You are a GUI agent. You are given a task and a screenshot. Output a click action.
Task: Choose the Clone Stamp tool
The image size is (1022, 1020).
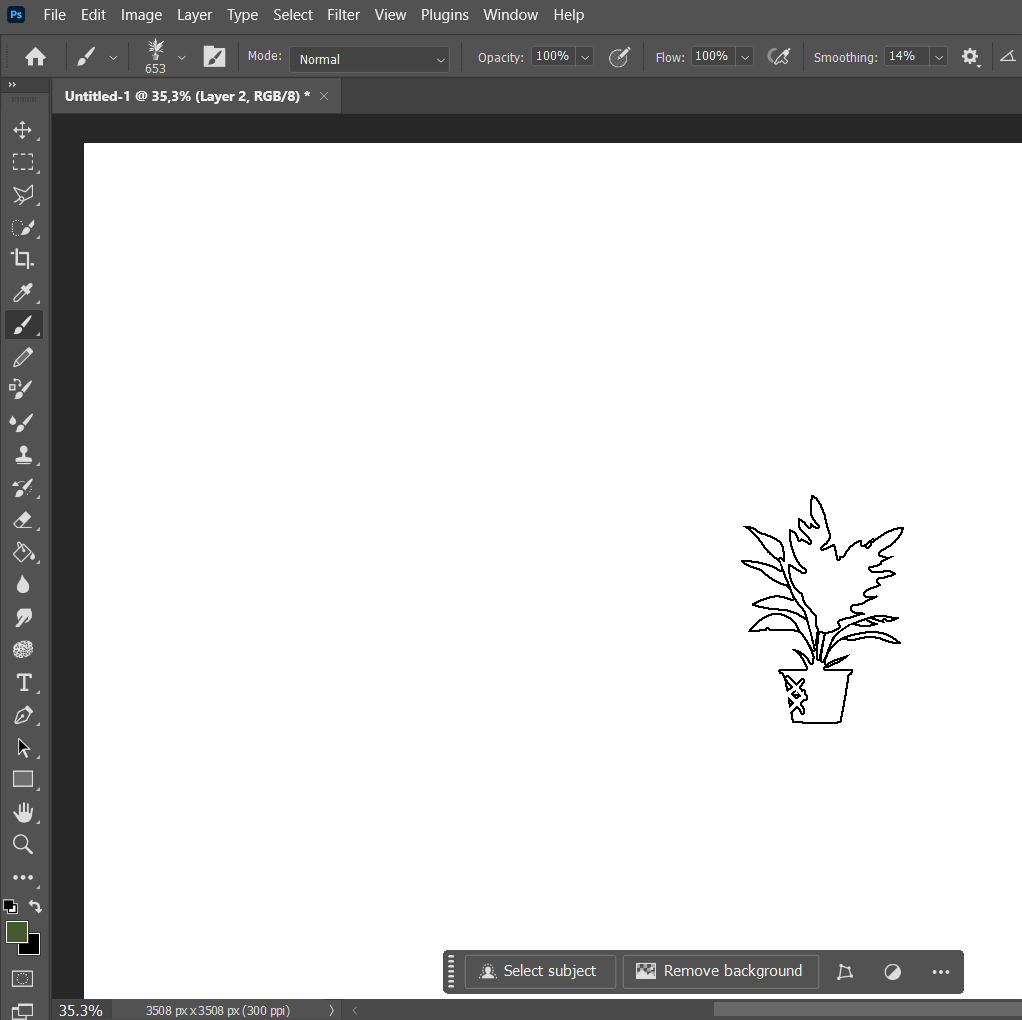tap(23, 455)
